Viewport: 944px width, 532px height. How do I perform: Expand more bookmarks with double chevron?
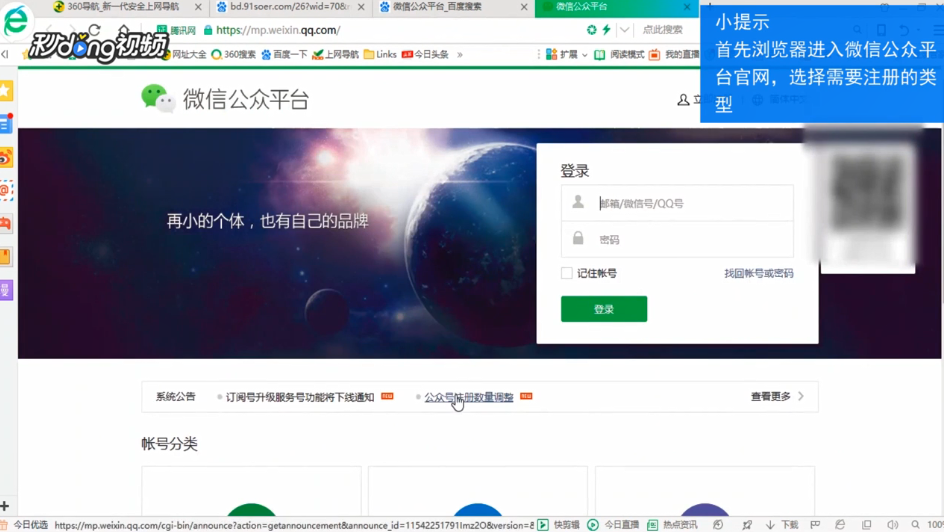click(460, 54)
